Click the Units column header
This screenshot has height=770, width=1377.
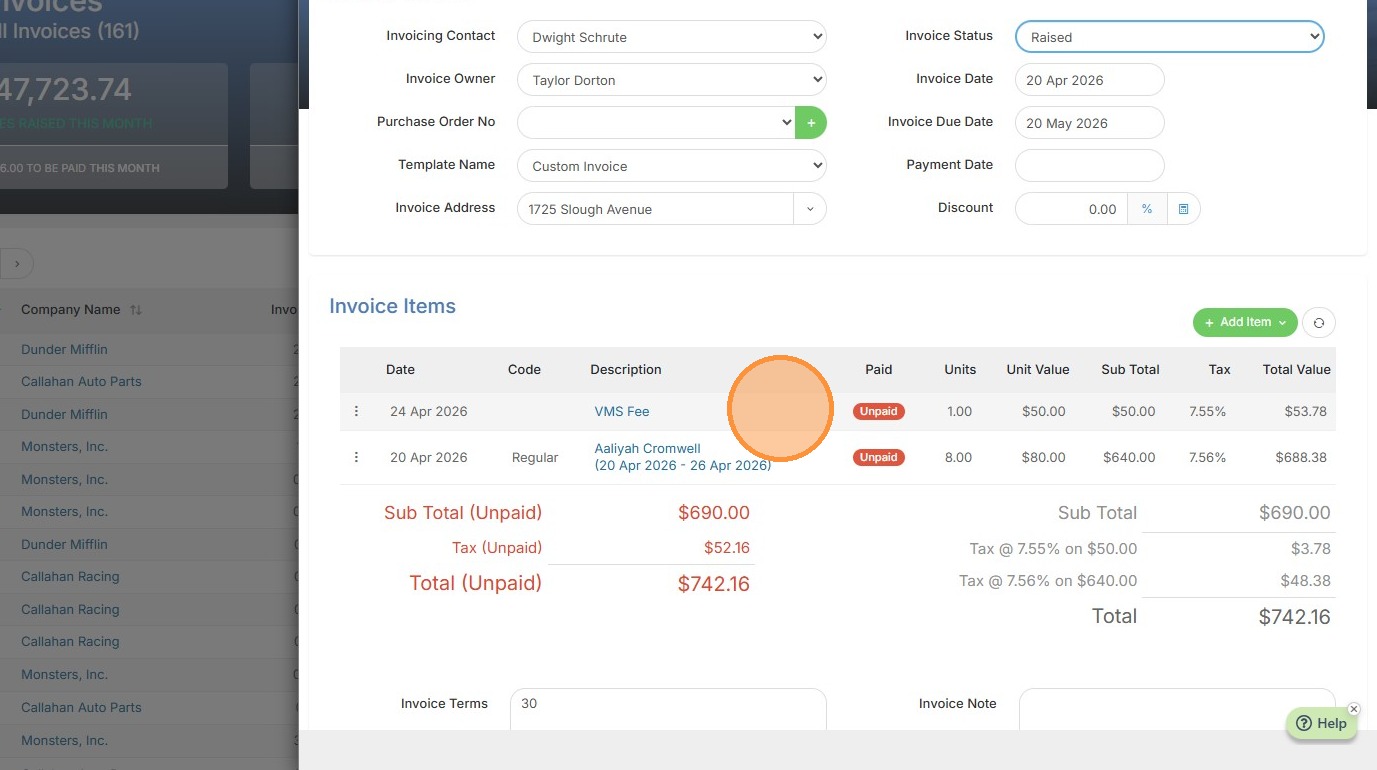click(x=960, y=369)
